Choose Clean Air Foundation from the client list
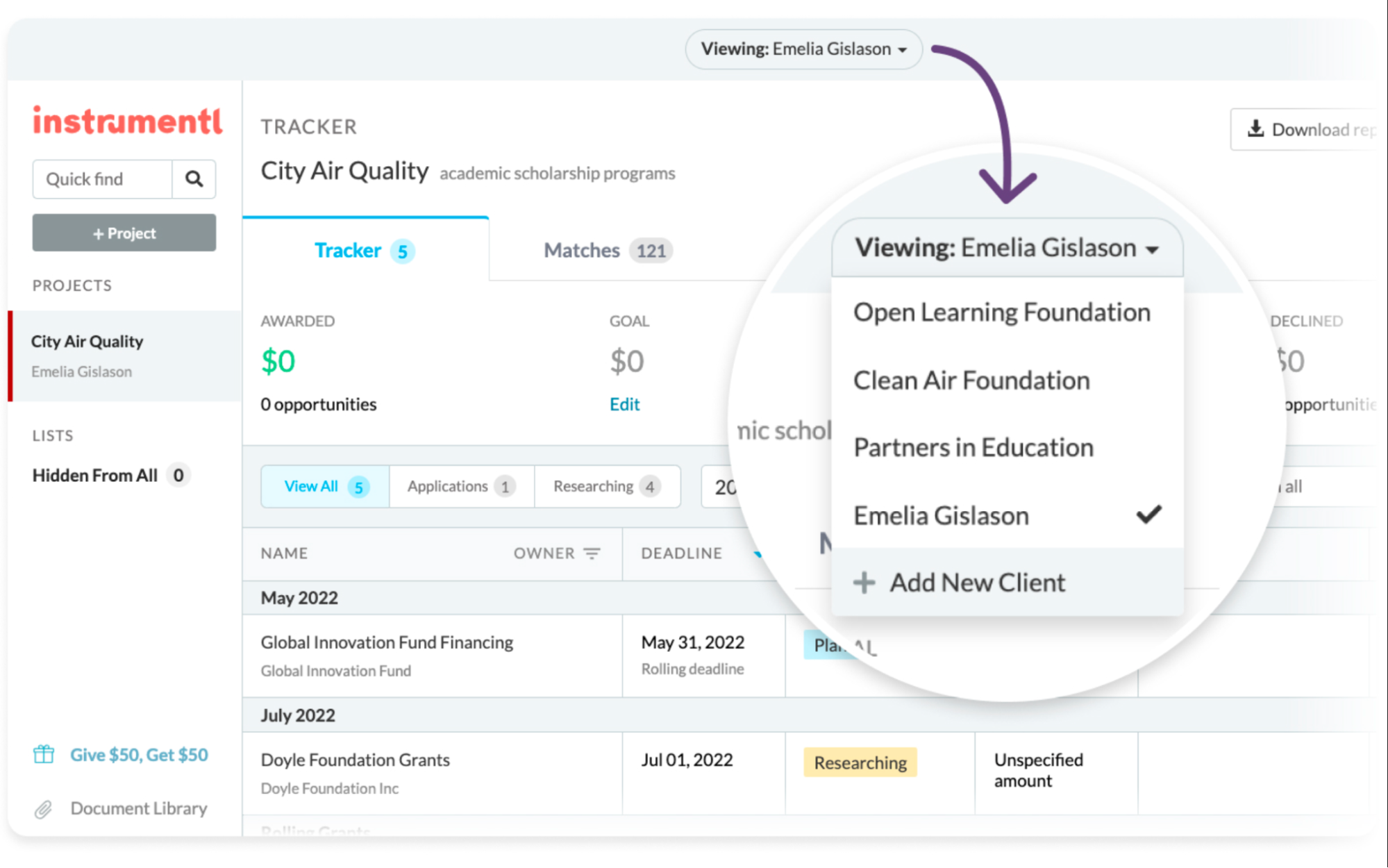Viewport: 1388px width, 868px height. click(971, 381)
